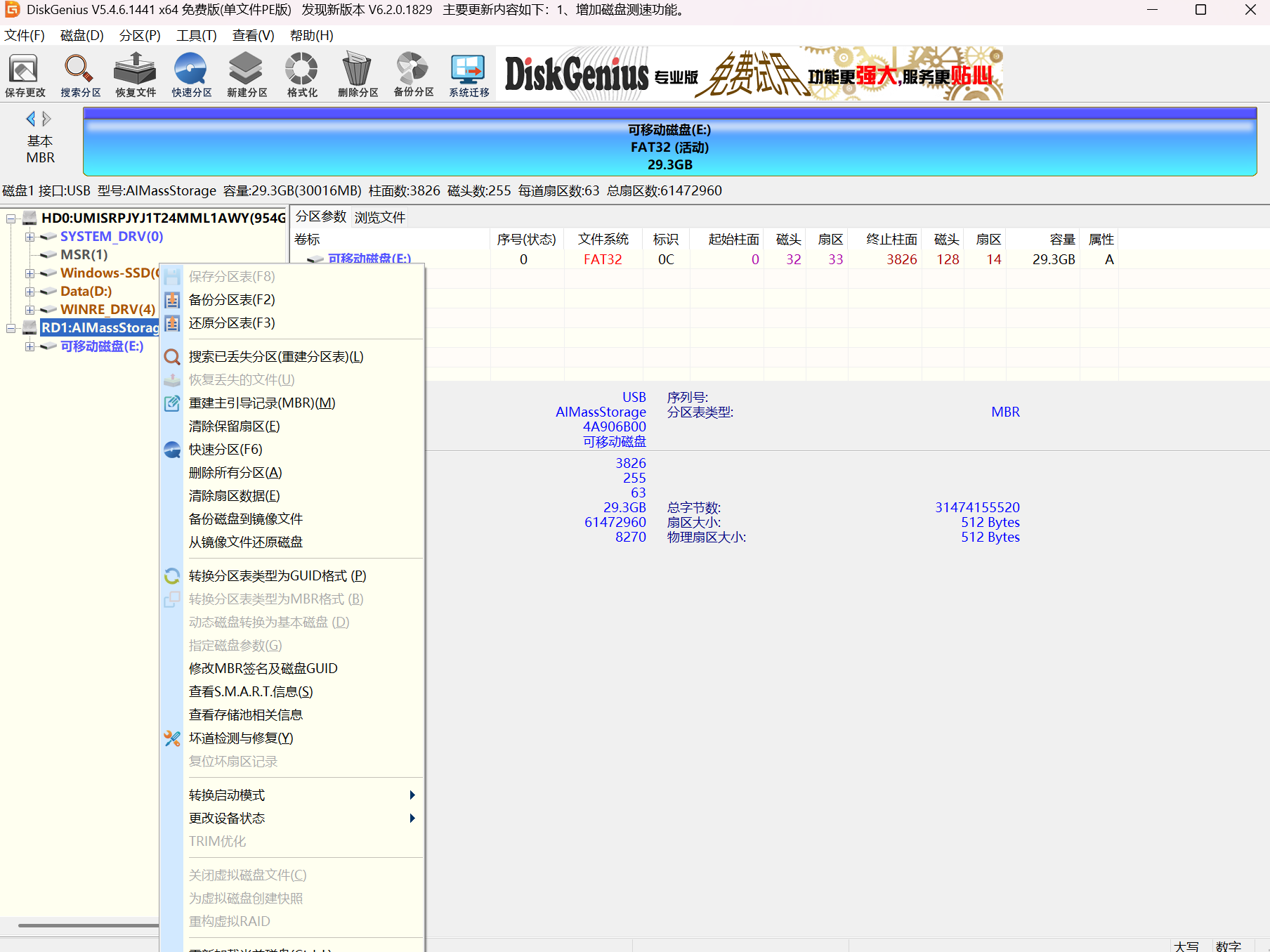The image size is (1270, 952).
Task: Click the icon beside 转换分区表类型为GUID格式
Action: click(172, 576)
